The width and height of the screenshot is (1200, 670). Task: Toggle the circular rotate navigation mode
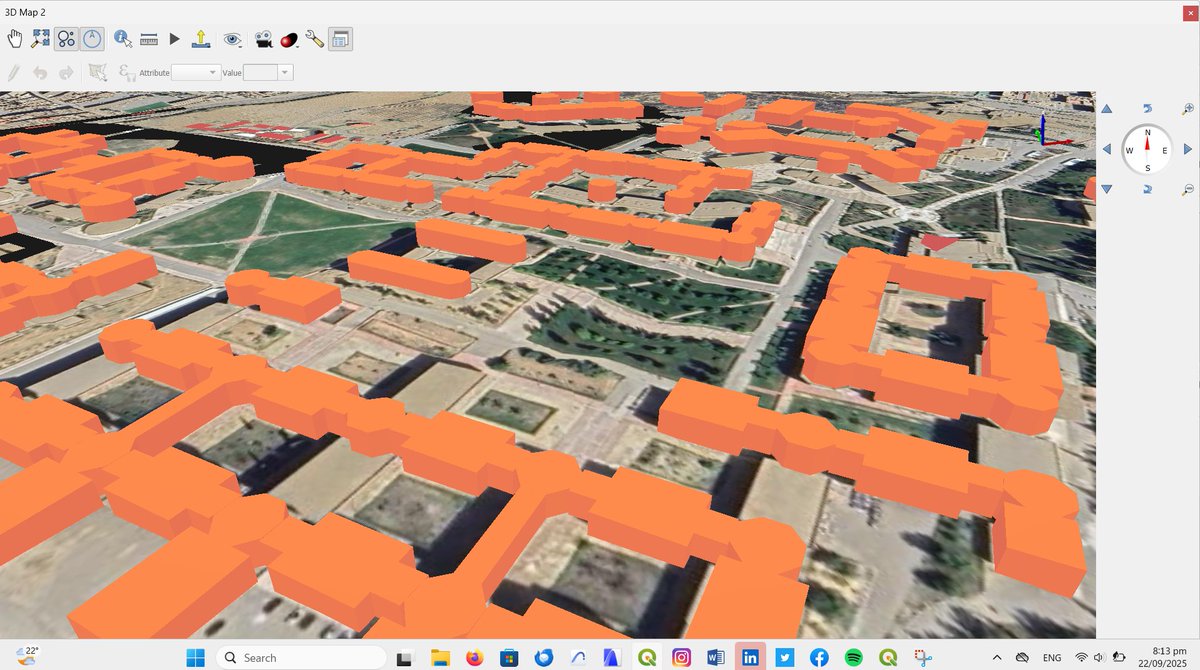92,38
